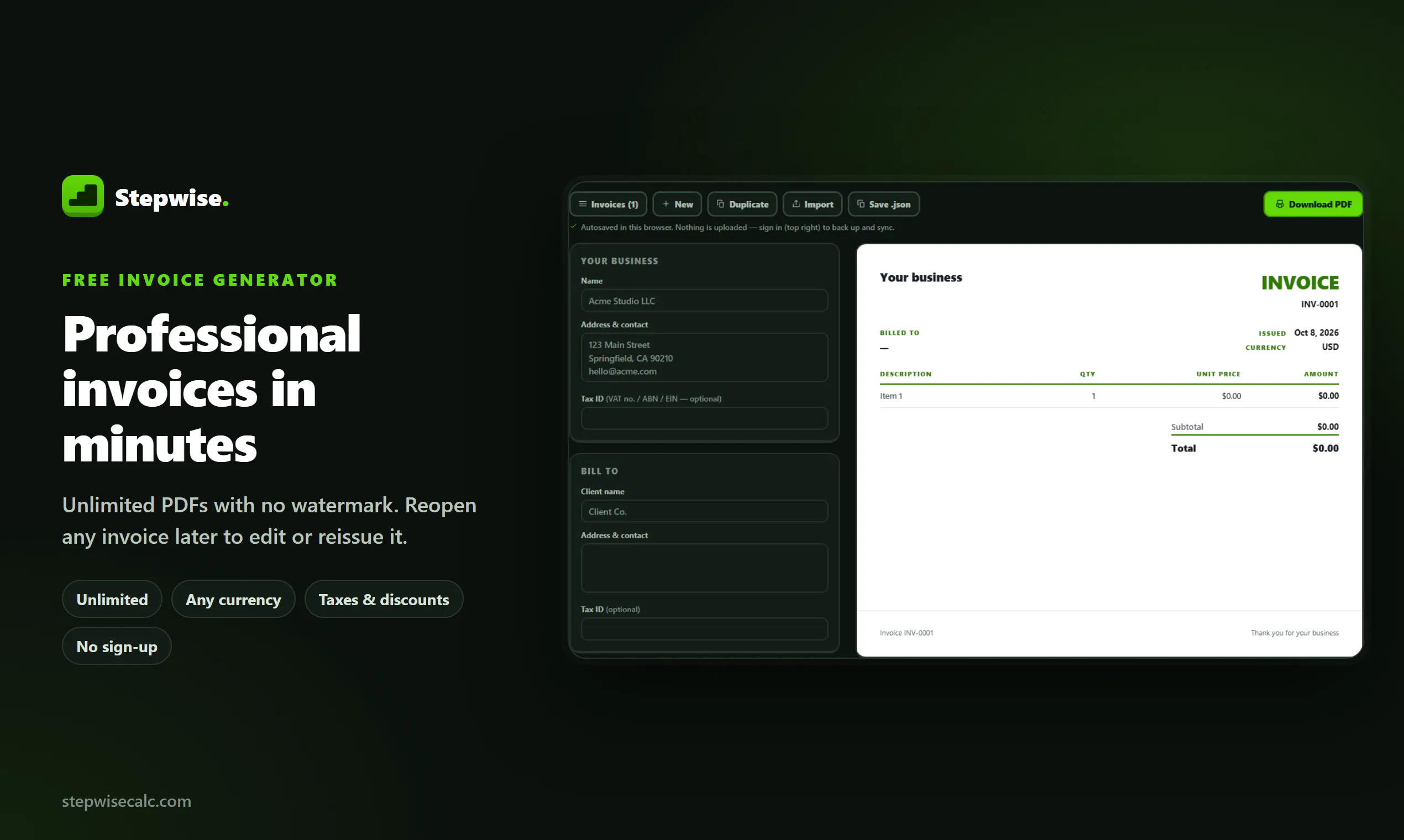Screen dimensions: 1404x840
Task: Click the autosaved status message
Action: [737, 228]
